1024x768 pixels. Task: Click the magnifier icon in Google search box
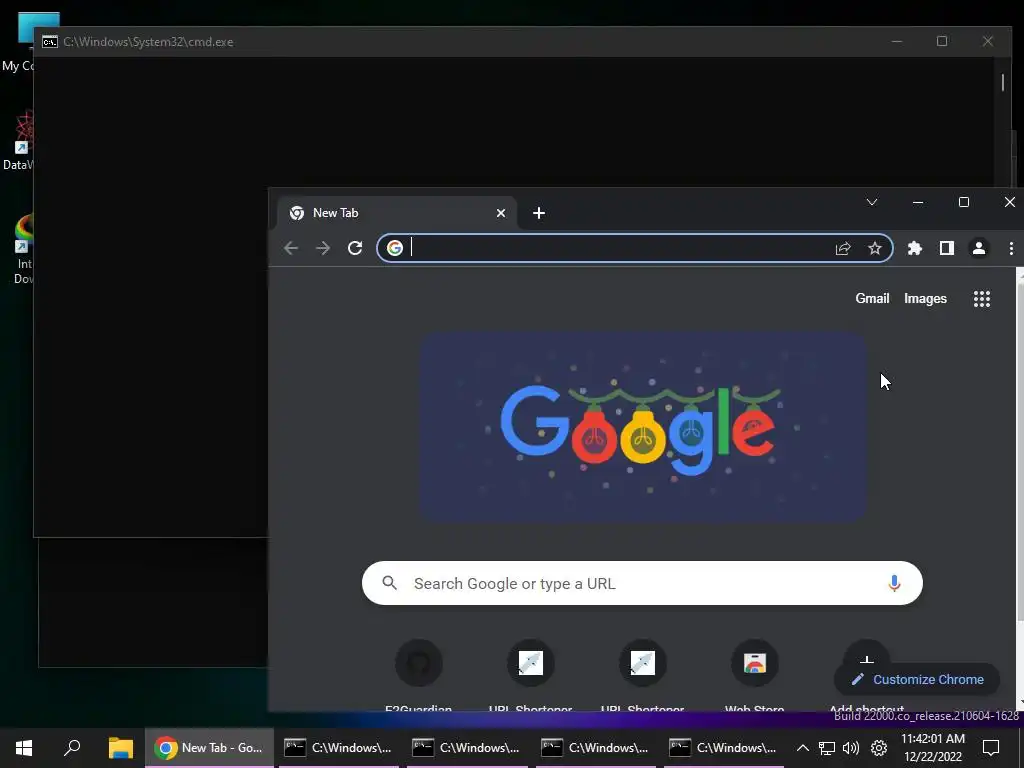[390, 583]
